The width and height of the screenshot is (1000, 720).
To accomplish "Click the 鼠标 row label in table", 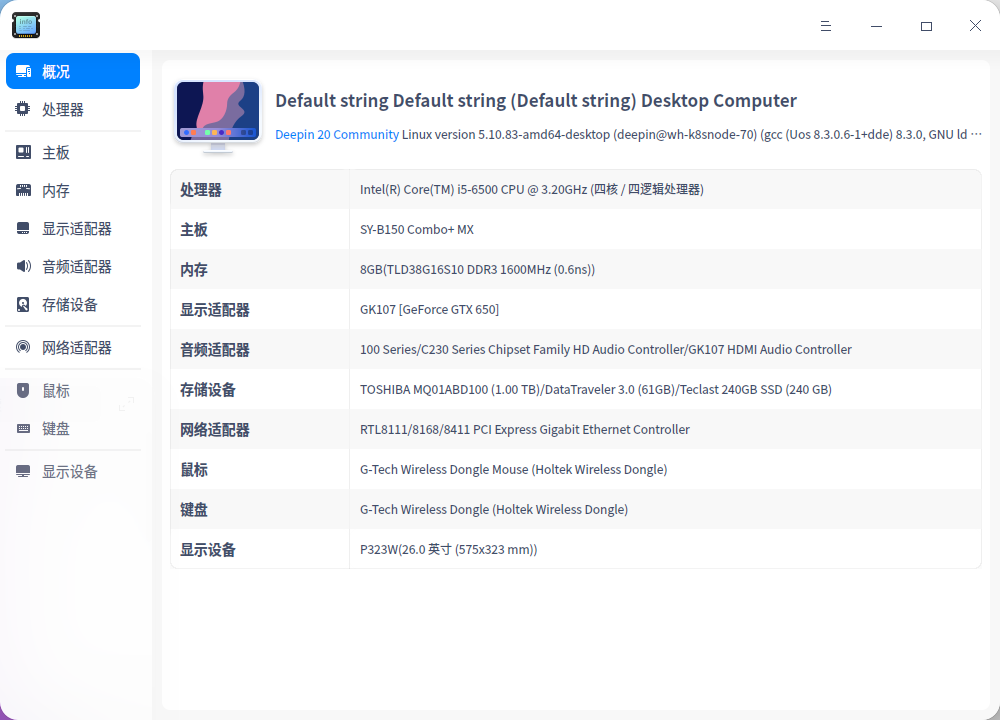I will 194,470.
